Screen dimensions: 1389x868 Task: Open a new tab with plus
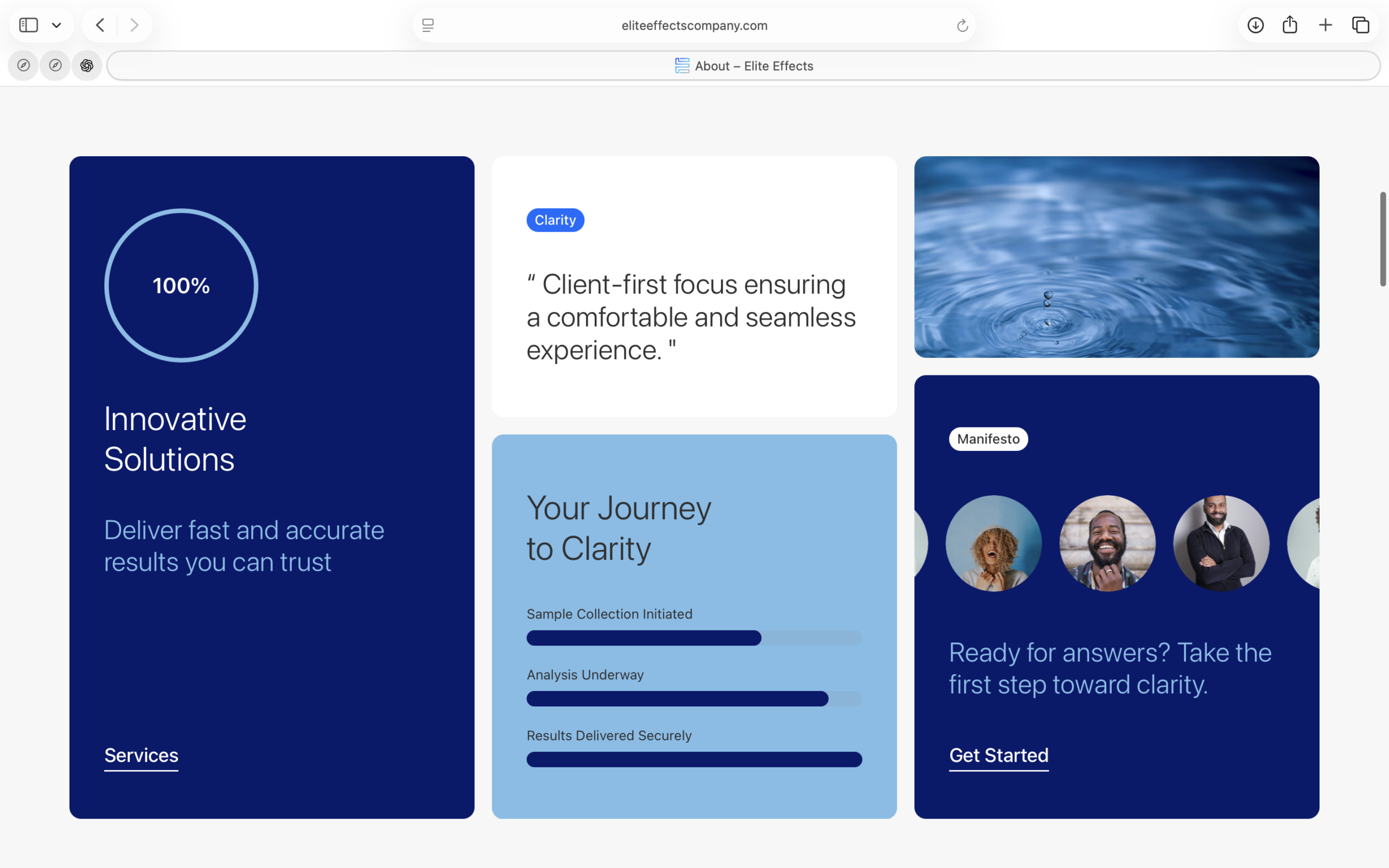tap(1326, 25)
